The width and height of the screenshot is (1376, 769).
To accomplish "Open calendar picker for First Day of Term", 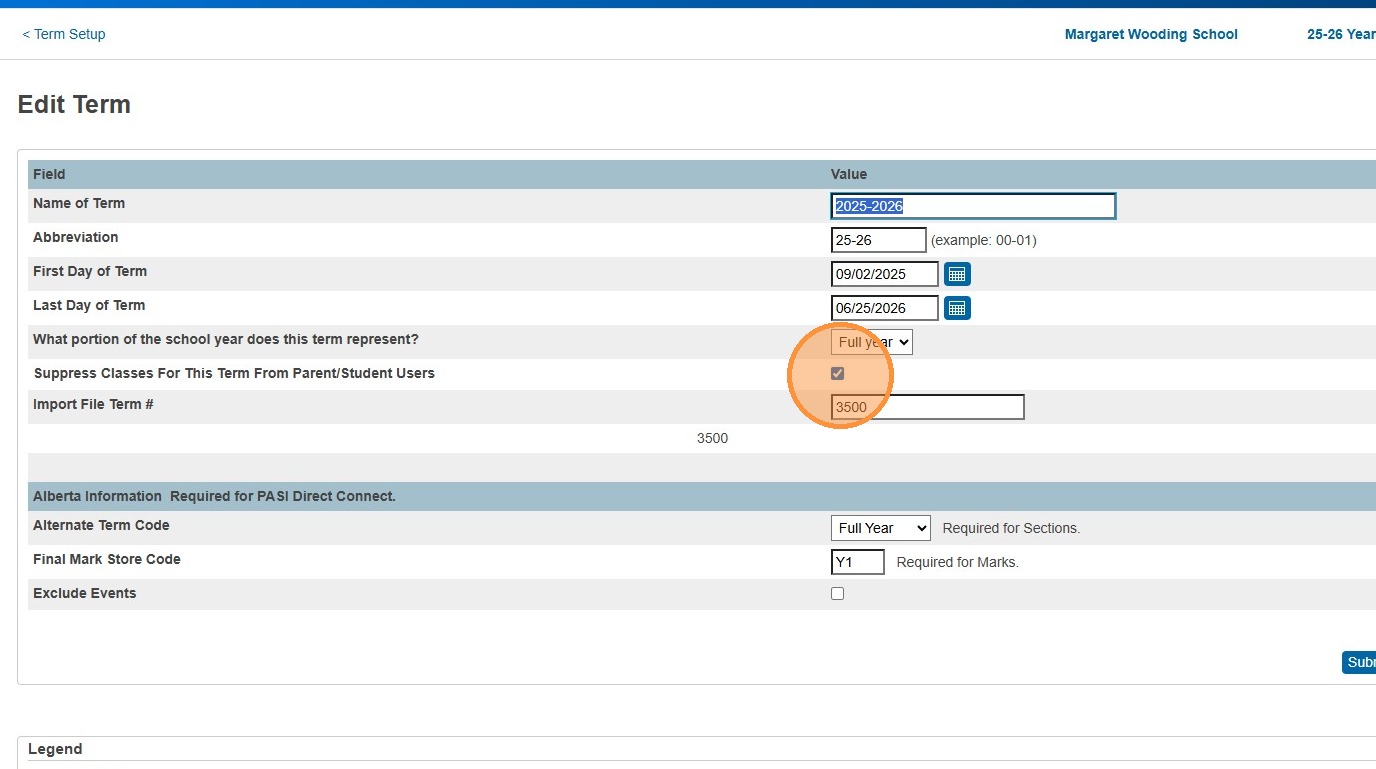I will coord(957,274).
